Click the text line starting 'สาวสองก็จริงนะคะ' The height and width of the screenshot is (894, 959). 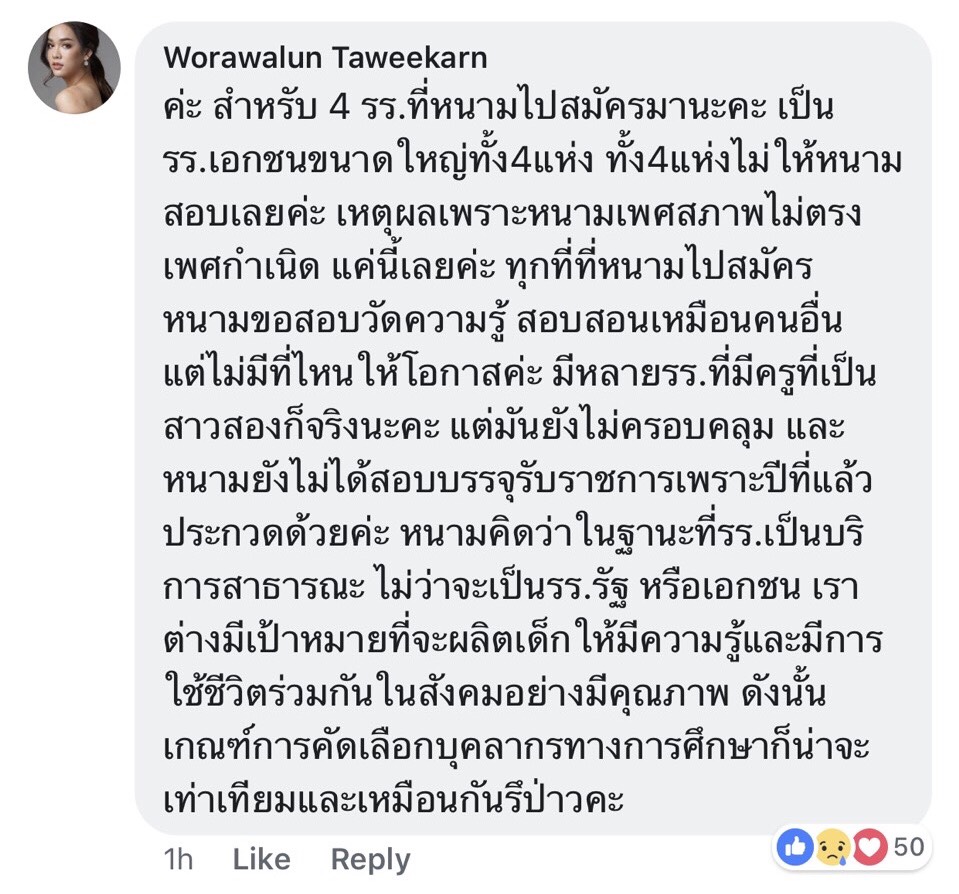(504, 428)
